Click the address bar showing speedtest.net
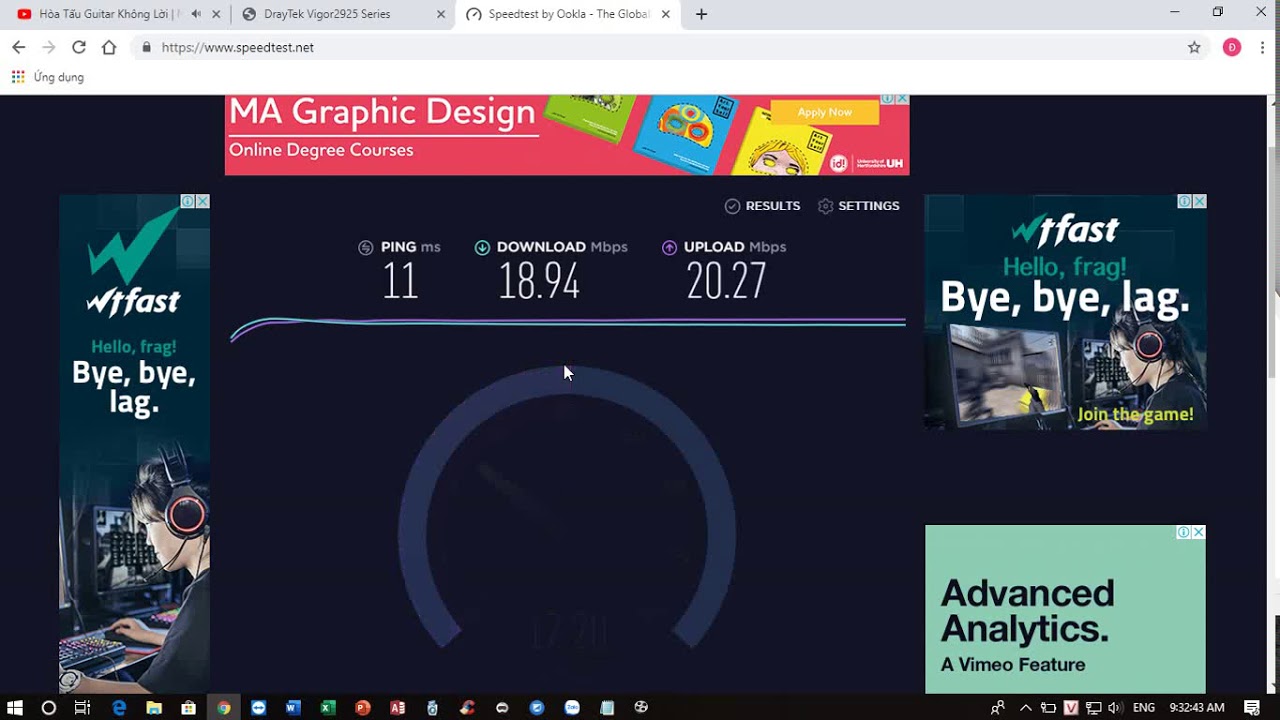Screen dimensions: 1280x720 tap(668, 47)
